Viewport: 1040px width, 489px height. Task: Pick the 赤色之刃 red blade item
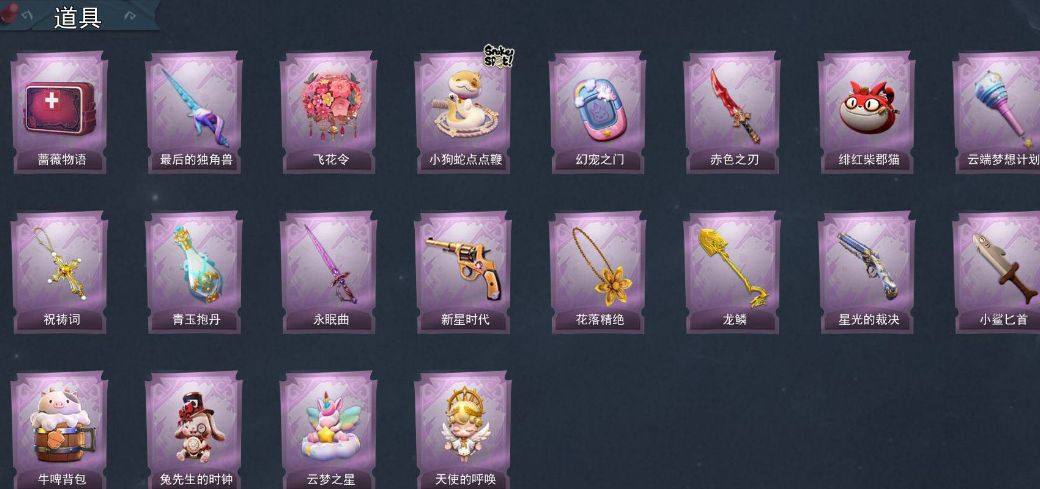point(732,113)
